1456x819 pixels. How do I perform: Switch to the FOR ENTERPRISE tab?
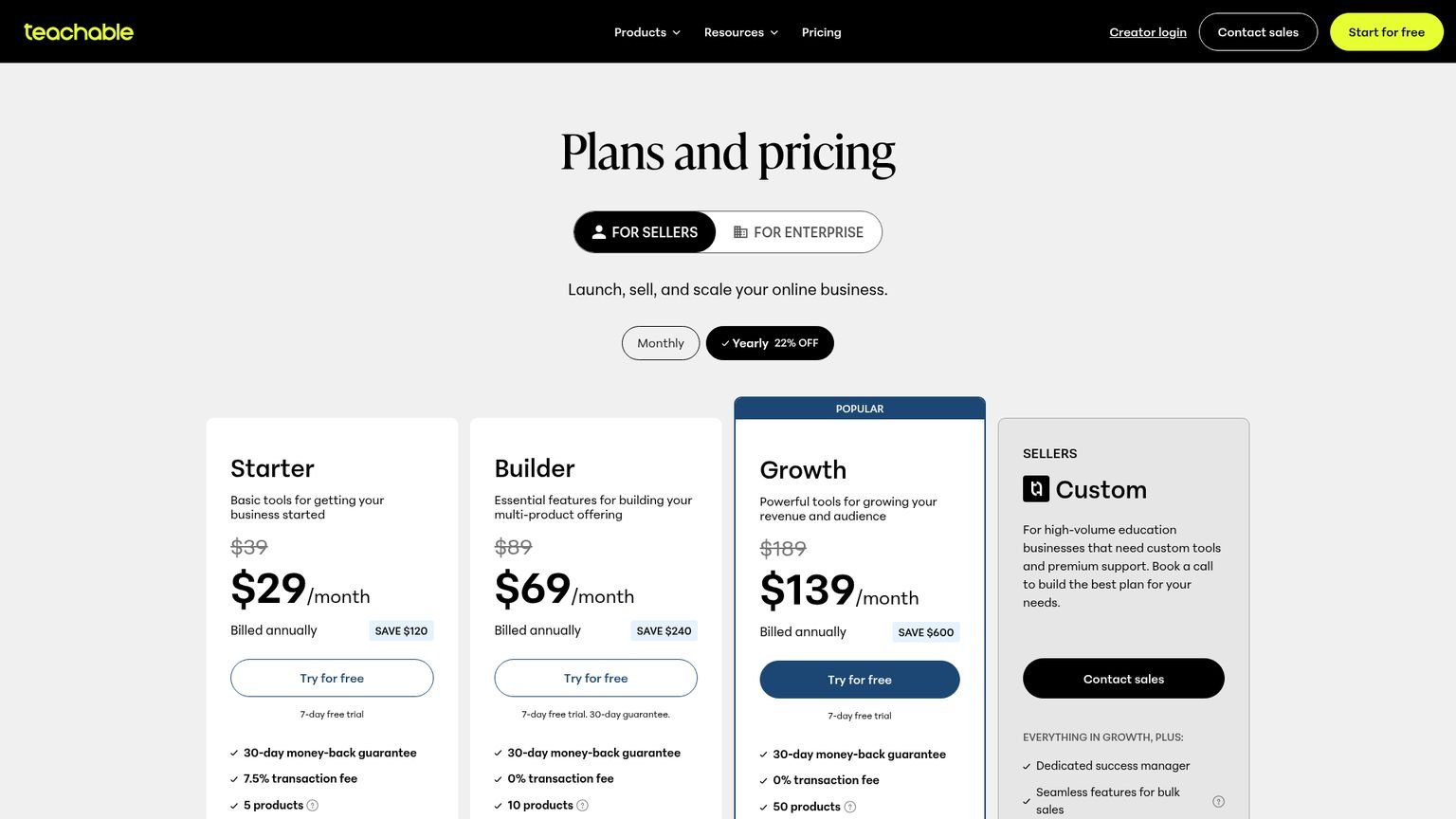click(x=808, y=232)
